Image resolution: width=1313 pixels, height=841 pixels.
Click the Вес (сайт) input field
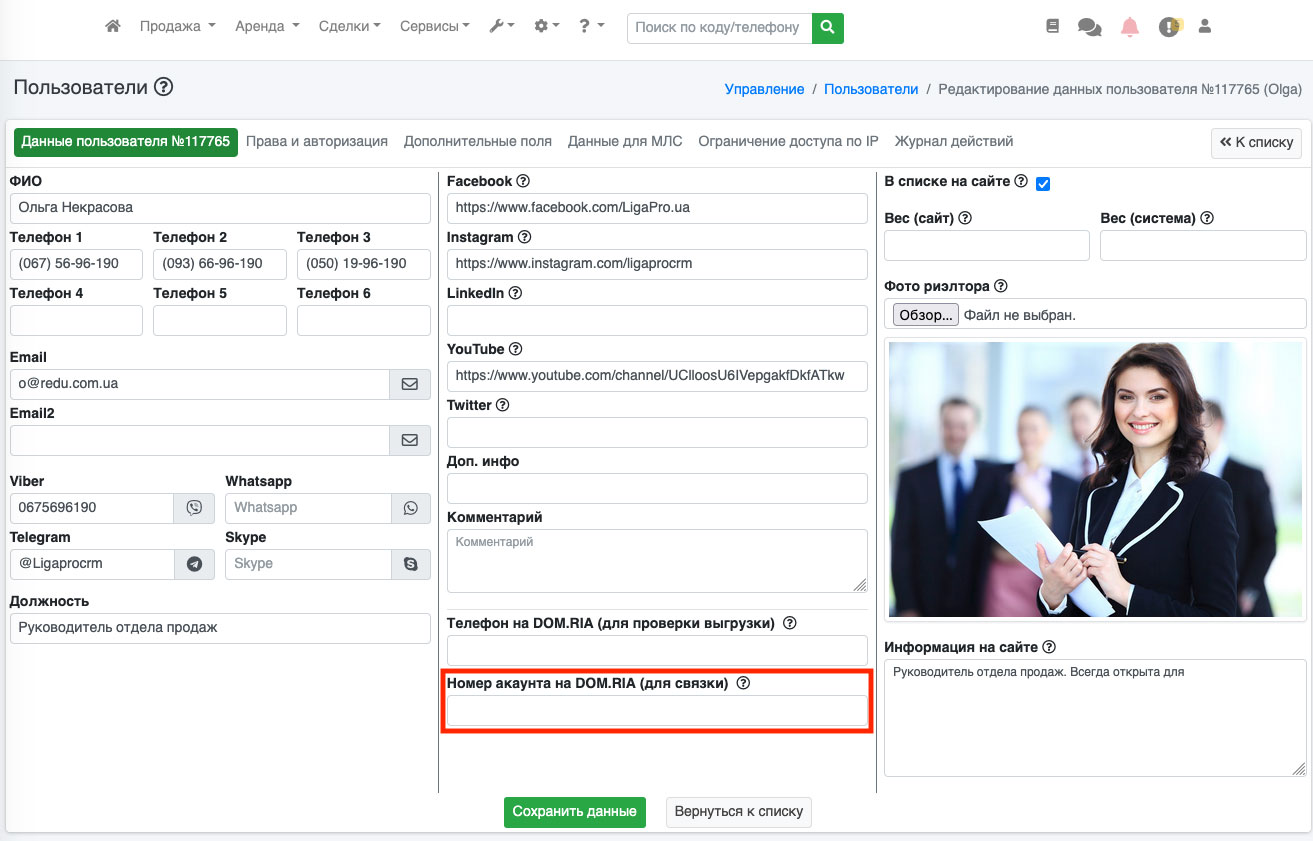click(x=987, y=245)
